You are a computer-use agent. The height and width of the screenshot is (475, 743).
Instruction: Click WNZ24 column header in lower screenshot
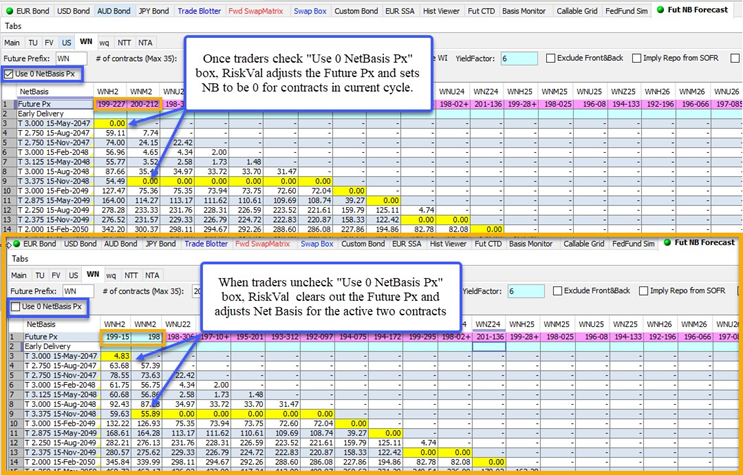(488, 324)
